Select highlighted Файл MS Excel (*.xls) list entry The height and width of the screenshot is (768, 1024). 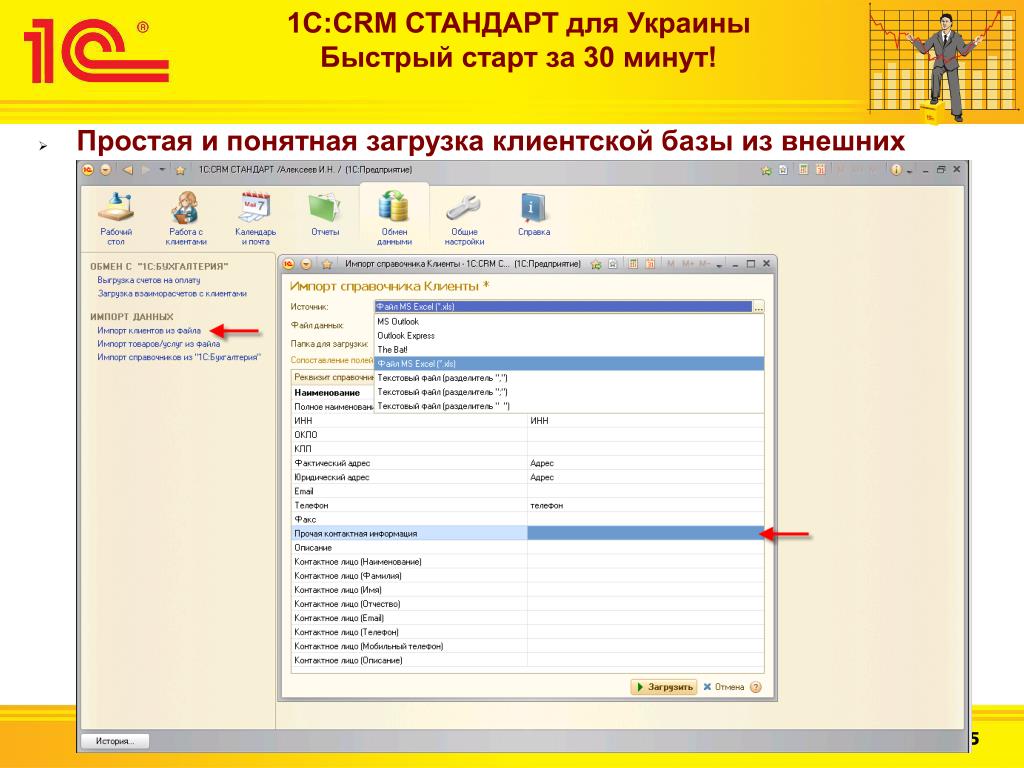click(569, 364)
